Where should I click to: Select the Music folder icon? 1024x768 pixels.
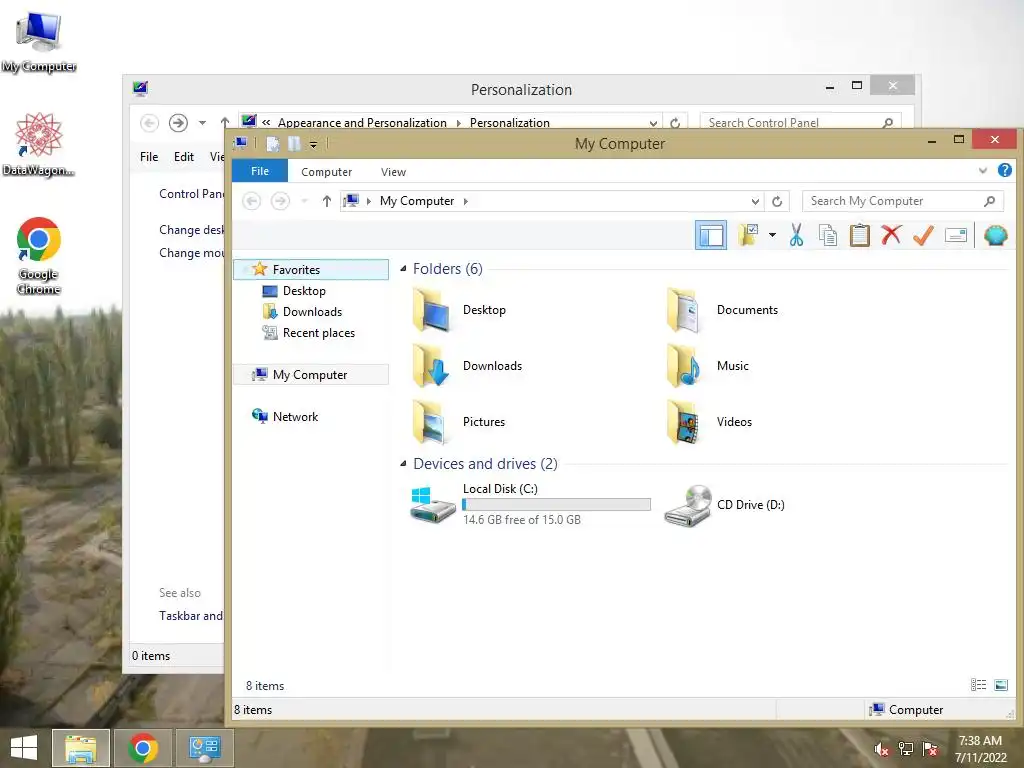point(683,366)
